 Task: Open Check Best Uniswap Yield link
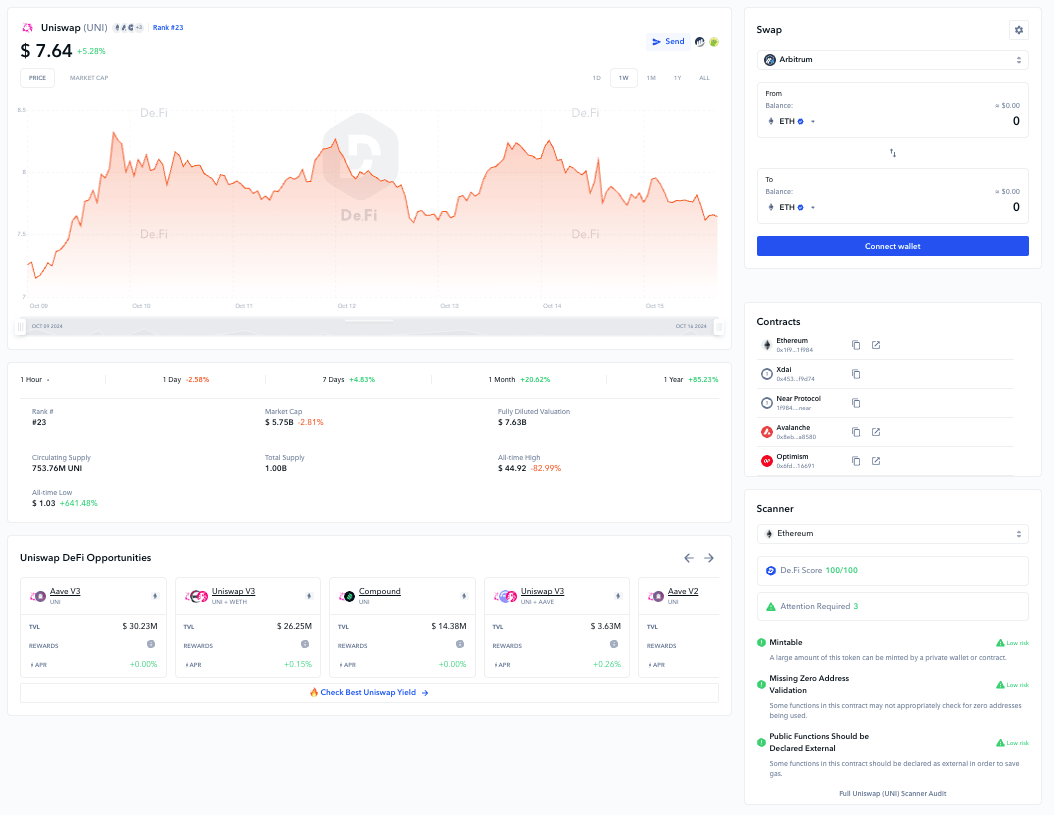(369, 693)
